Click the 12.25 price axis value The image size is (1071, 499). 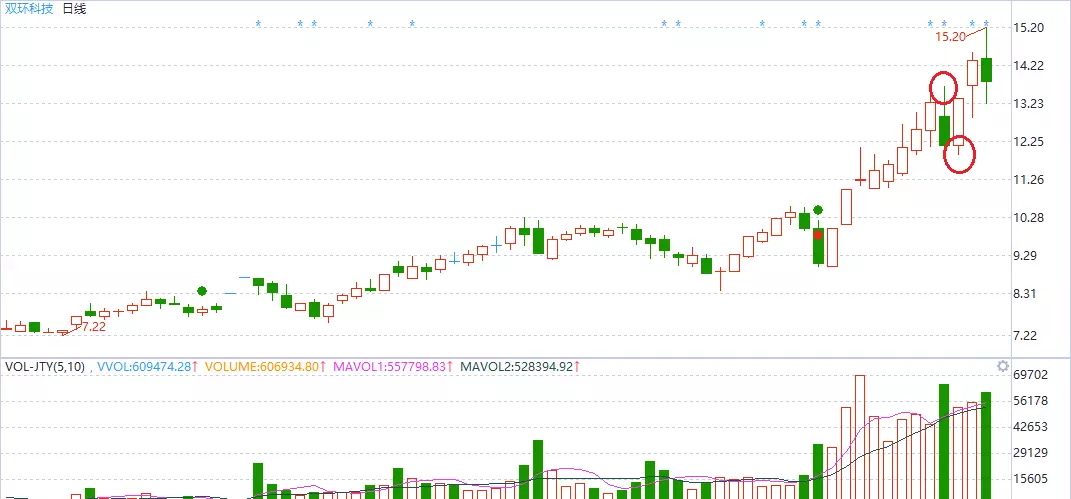point(1029,142)
